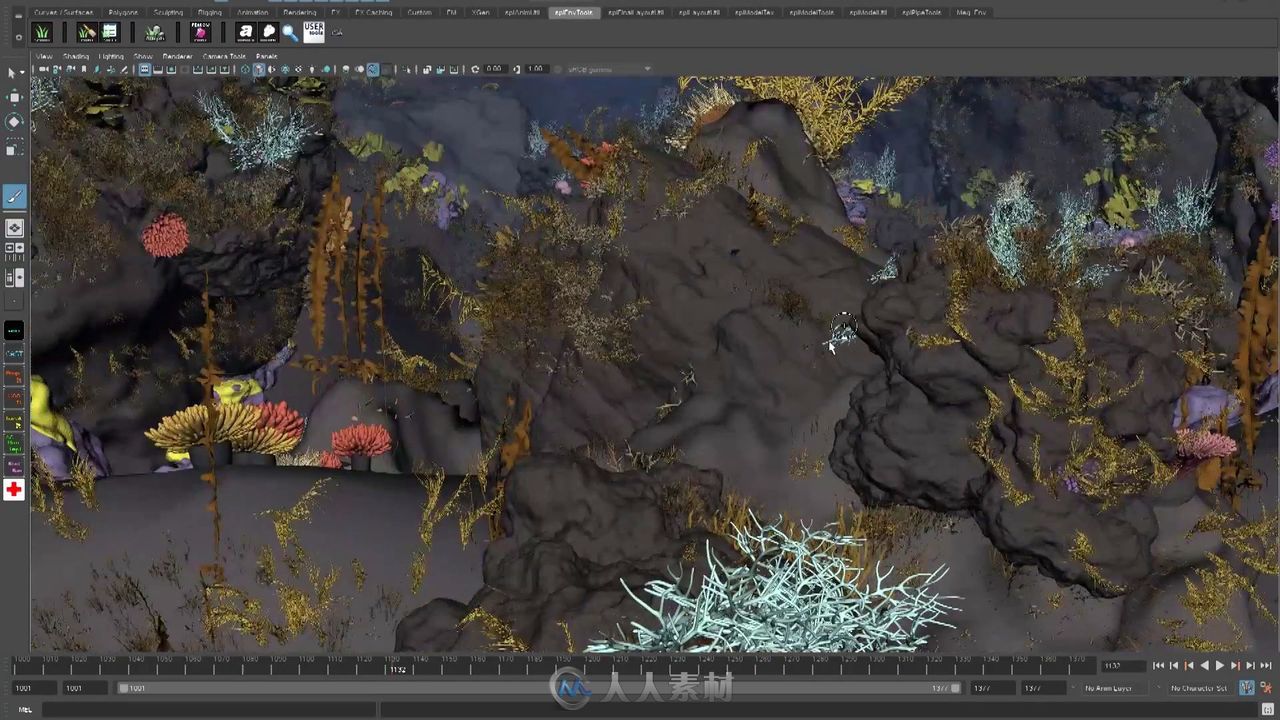Open the Shading panel menu
The width and height of the screenshot is (1280, 720).
click(76, 56)
